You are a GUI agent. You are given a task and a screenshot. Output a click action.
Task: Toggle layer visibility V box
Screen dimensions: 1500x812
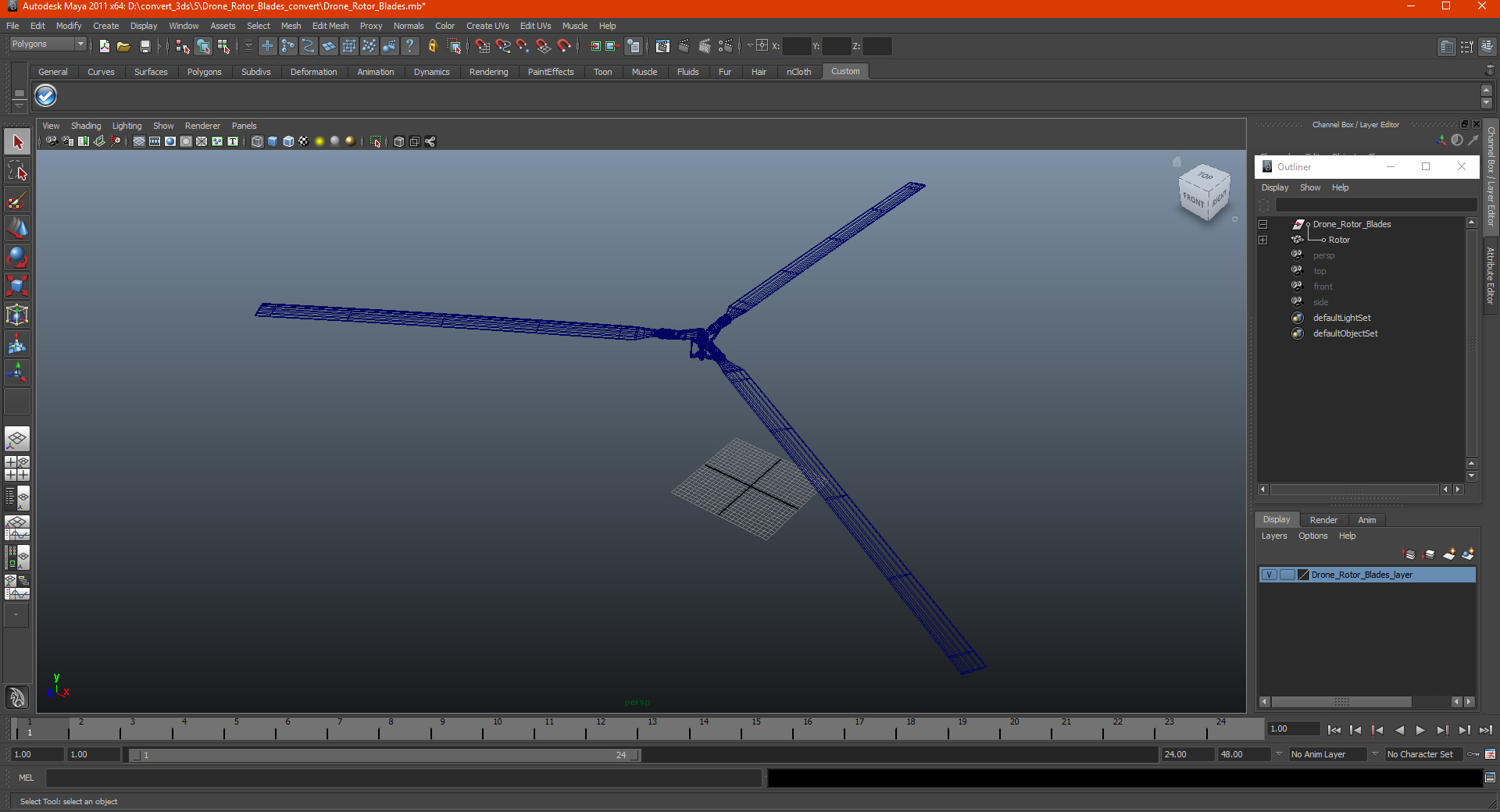pyautogui.click(x=1270, y=575)
